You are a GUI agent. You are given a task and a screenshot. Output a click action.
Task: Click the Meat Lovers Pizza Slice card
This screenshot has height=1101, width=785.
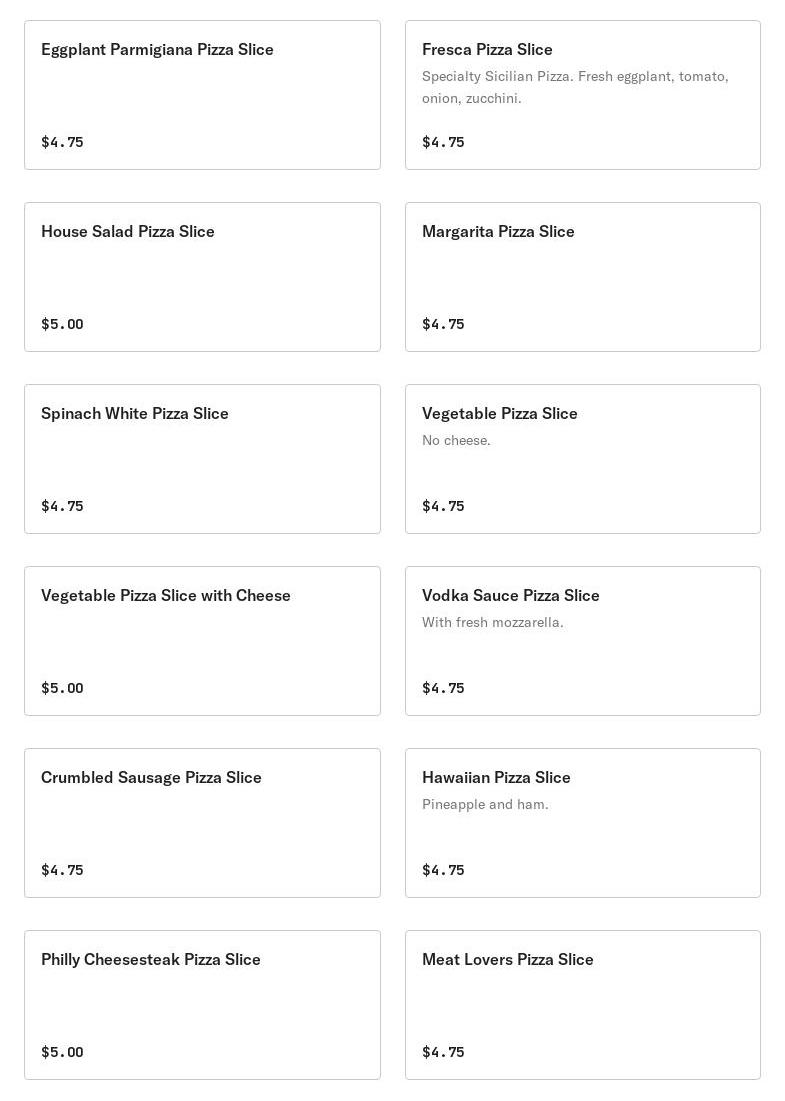582,1005
